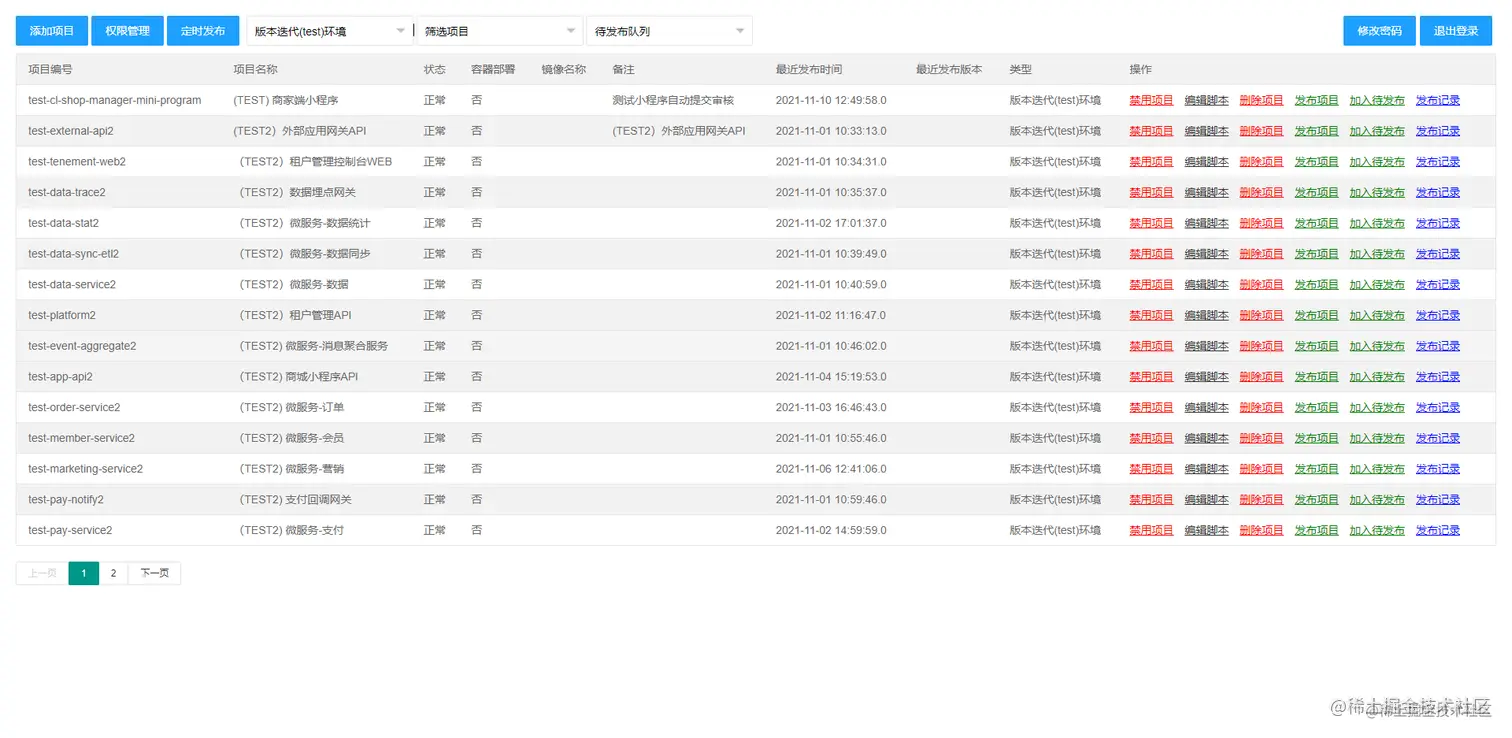Click 退出登录 to log out
Viewport: 1512px width, 738px height.
(1455, 31)
